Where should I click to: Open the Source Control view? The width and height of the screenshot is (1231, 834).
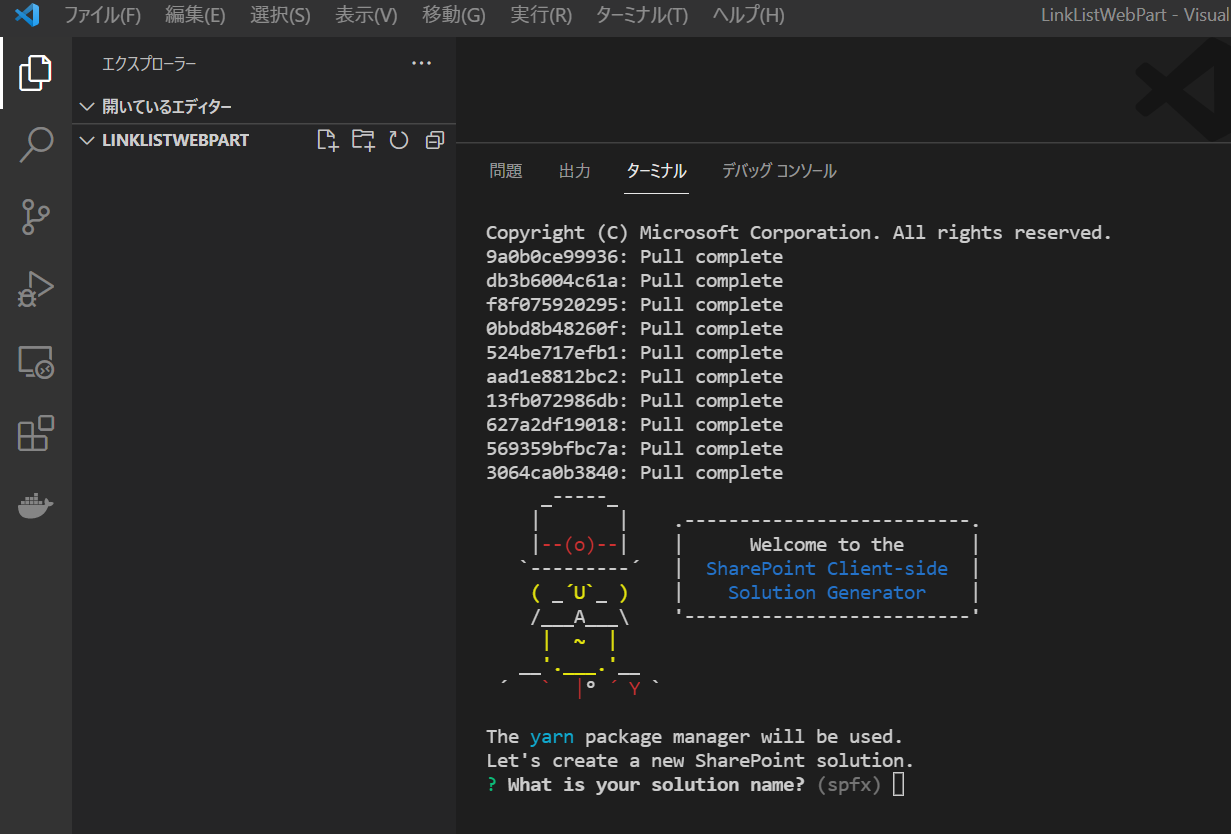click(36, 217)
